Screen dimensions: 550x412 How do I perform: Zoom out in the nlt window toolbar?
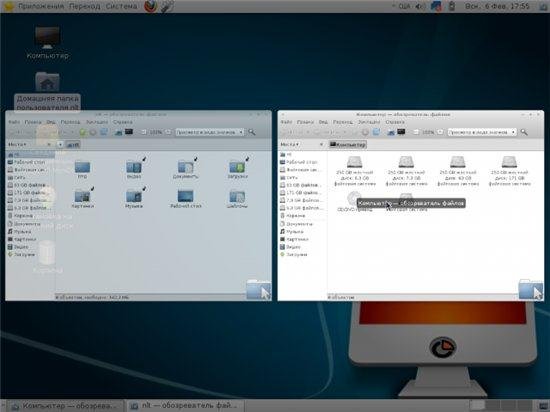tap(144, 132)
